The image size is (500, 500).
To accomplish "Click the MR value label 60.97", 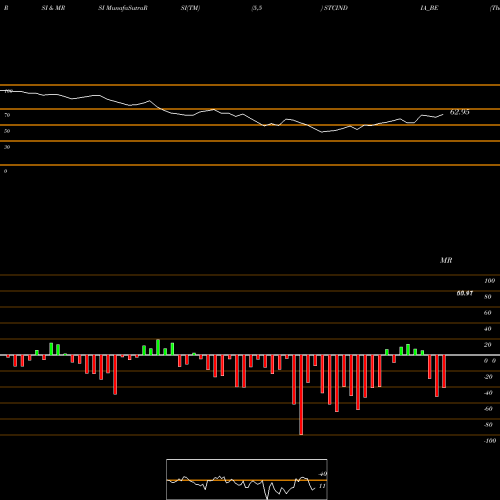I will point(465,293).
